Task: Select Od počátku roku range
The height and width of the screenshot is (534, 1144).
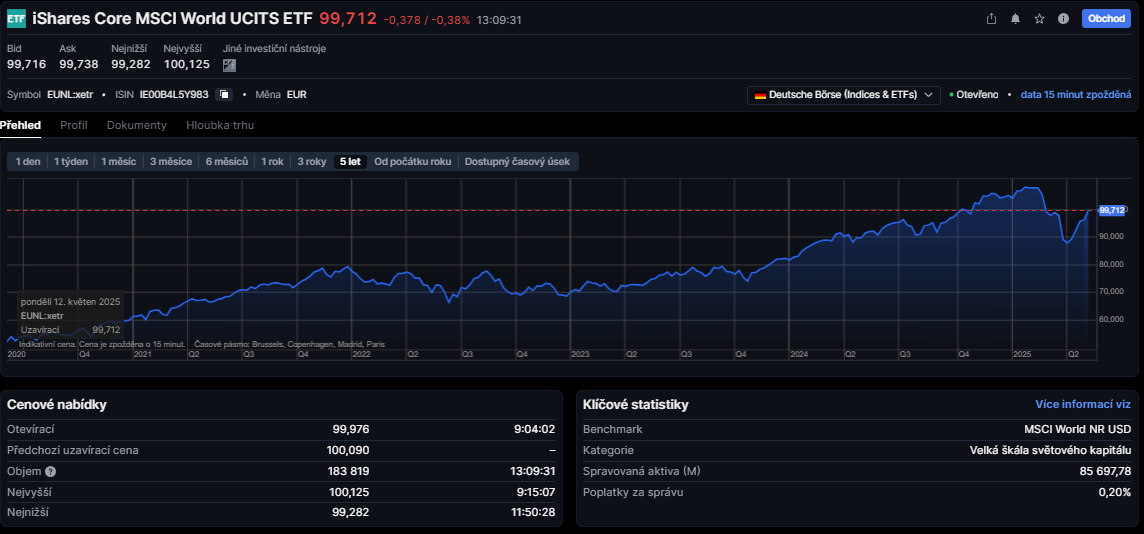Action: coord(412,162)
